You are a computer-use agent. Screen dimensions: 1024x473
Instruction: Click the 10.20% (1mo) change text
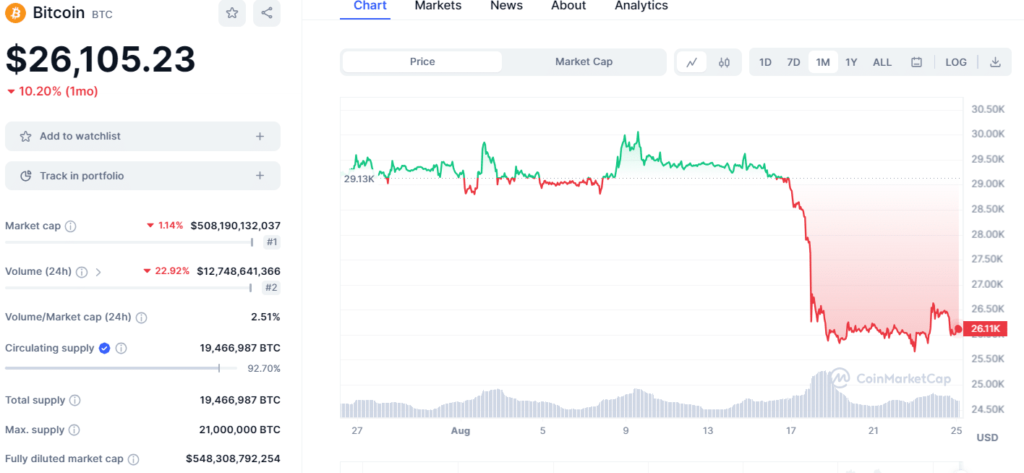(58, 91)
